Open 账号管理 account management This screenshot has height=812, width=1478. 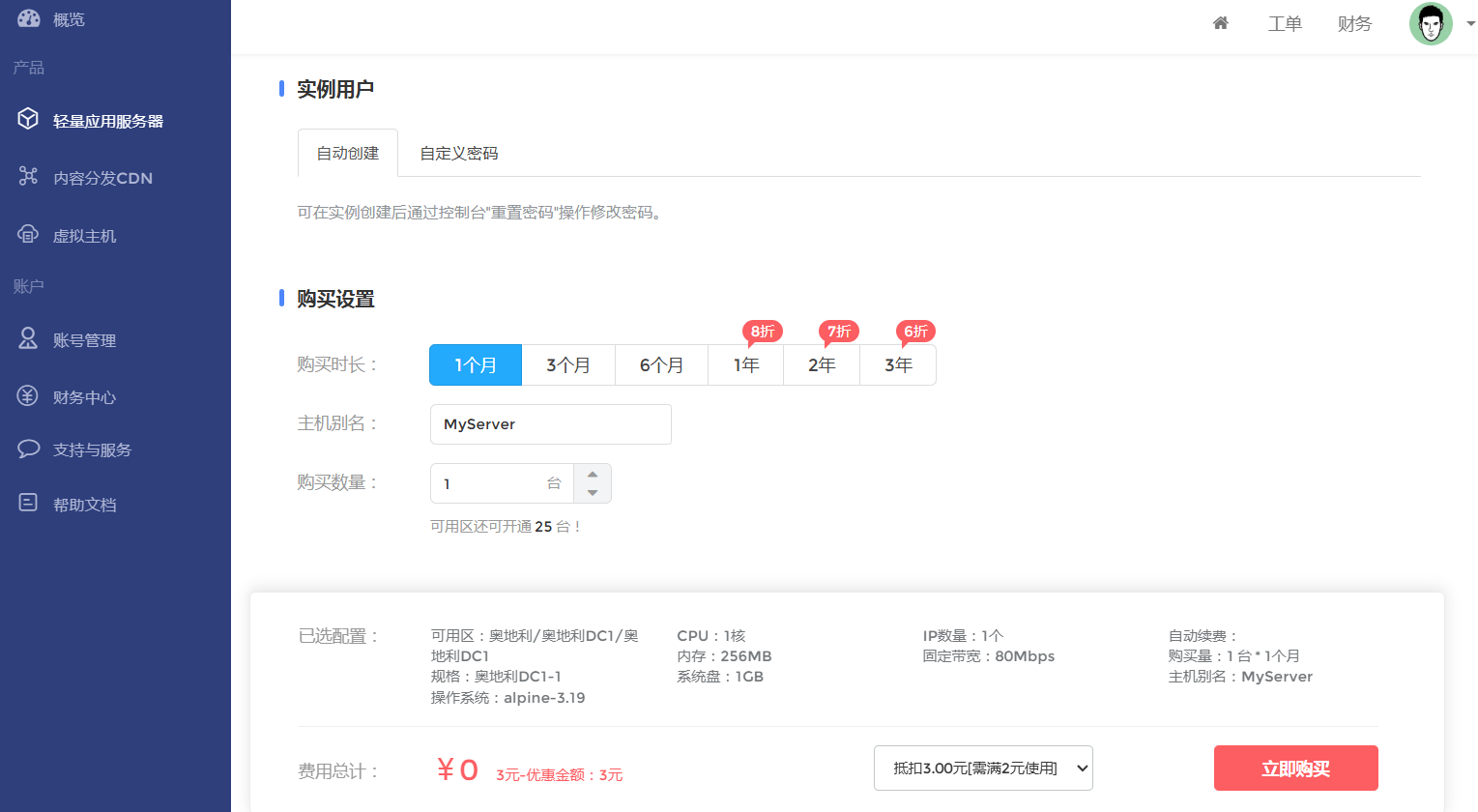(87, 339)
